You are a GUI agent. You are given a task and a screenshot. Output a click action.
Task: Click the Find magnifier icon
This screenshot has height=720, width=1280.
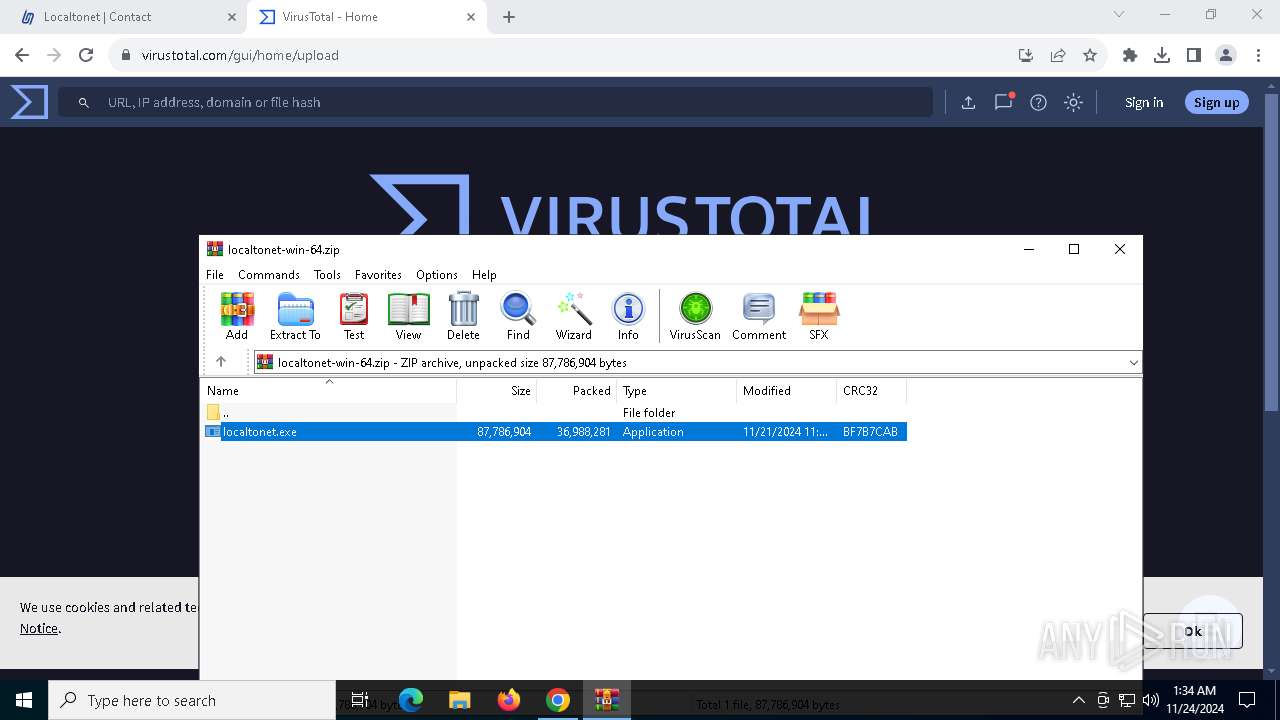pos(518,316)
